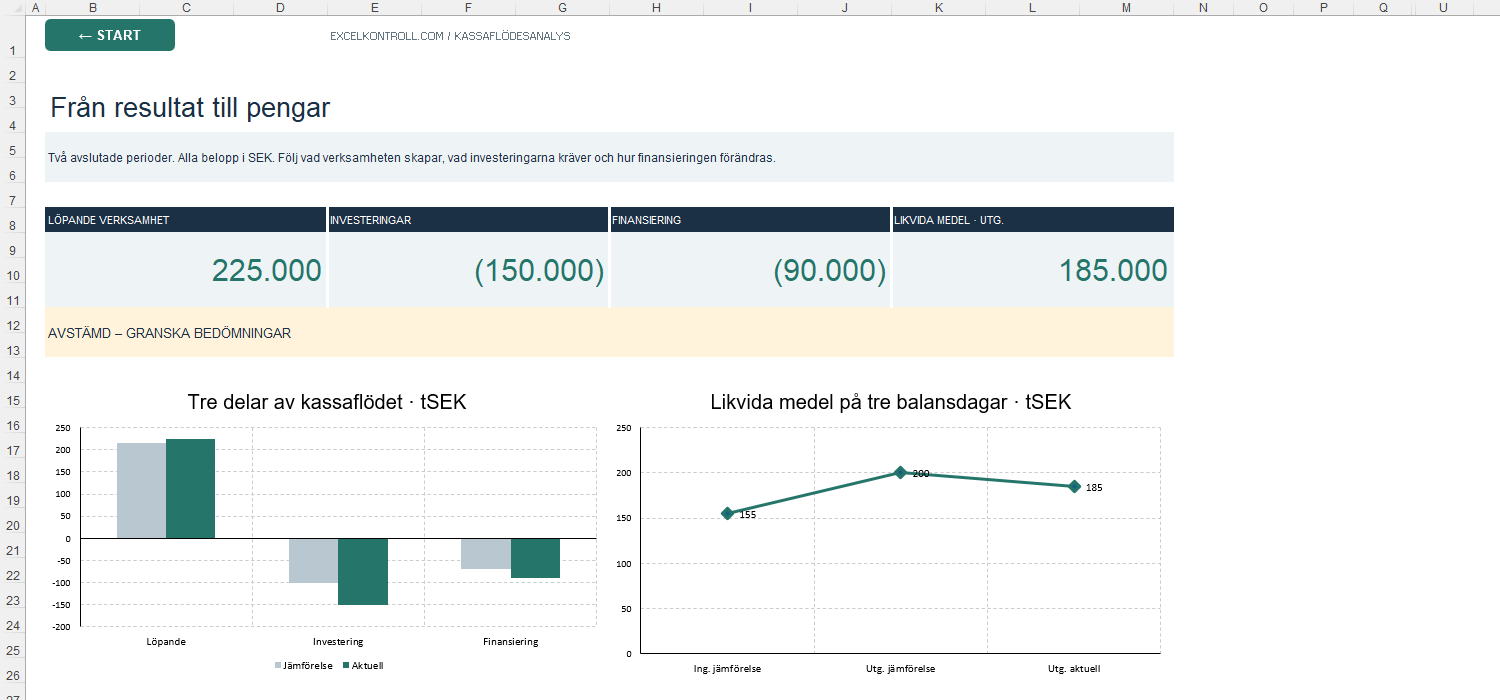Click the value (150.000)
The image size is (1500, 700).
coord(539,271)
